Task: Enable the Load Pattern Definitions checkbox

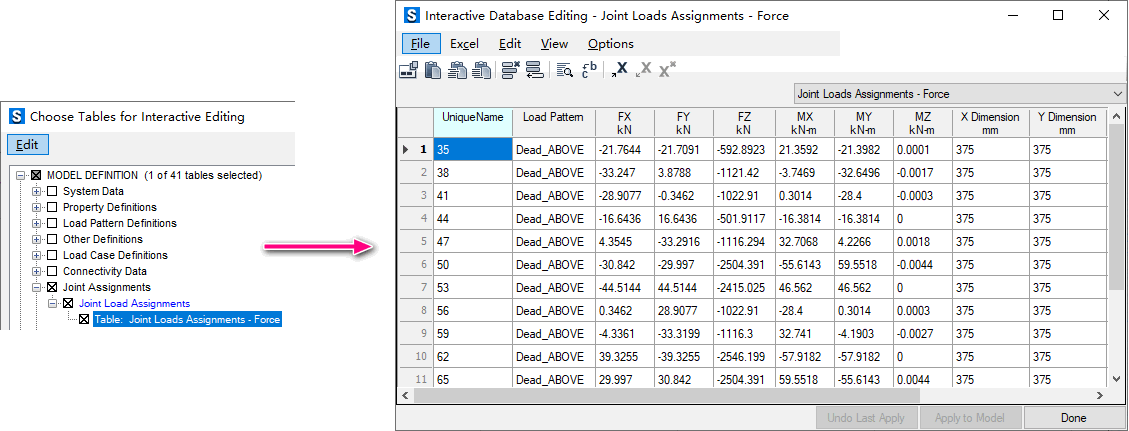Action: point(52,223)
